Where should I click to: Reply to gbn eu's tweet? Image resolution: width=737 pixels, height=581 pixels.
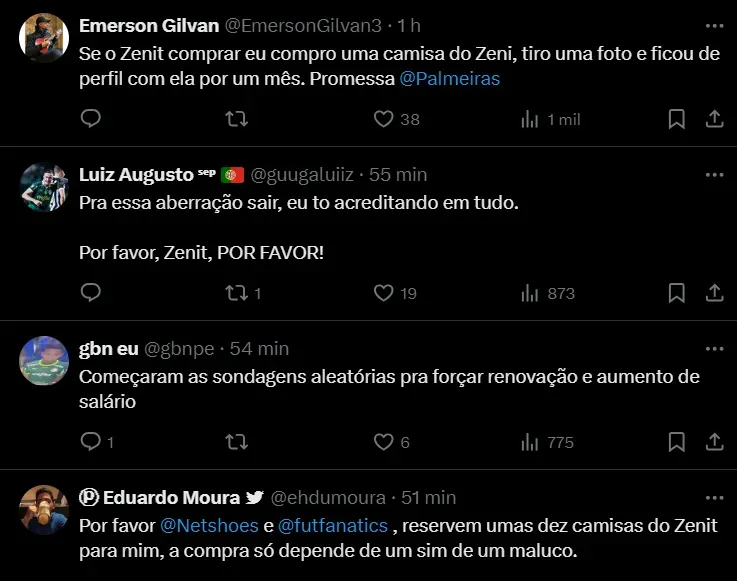coord(90,441)
